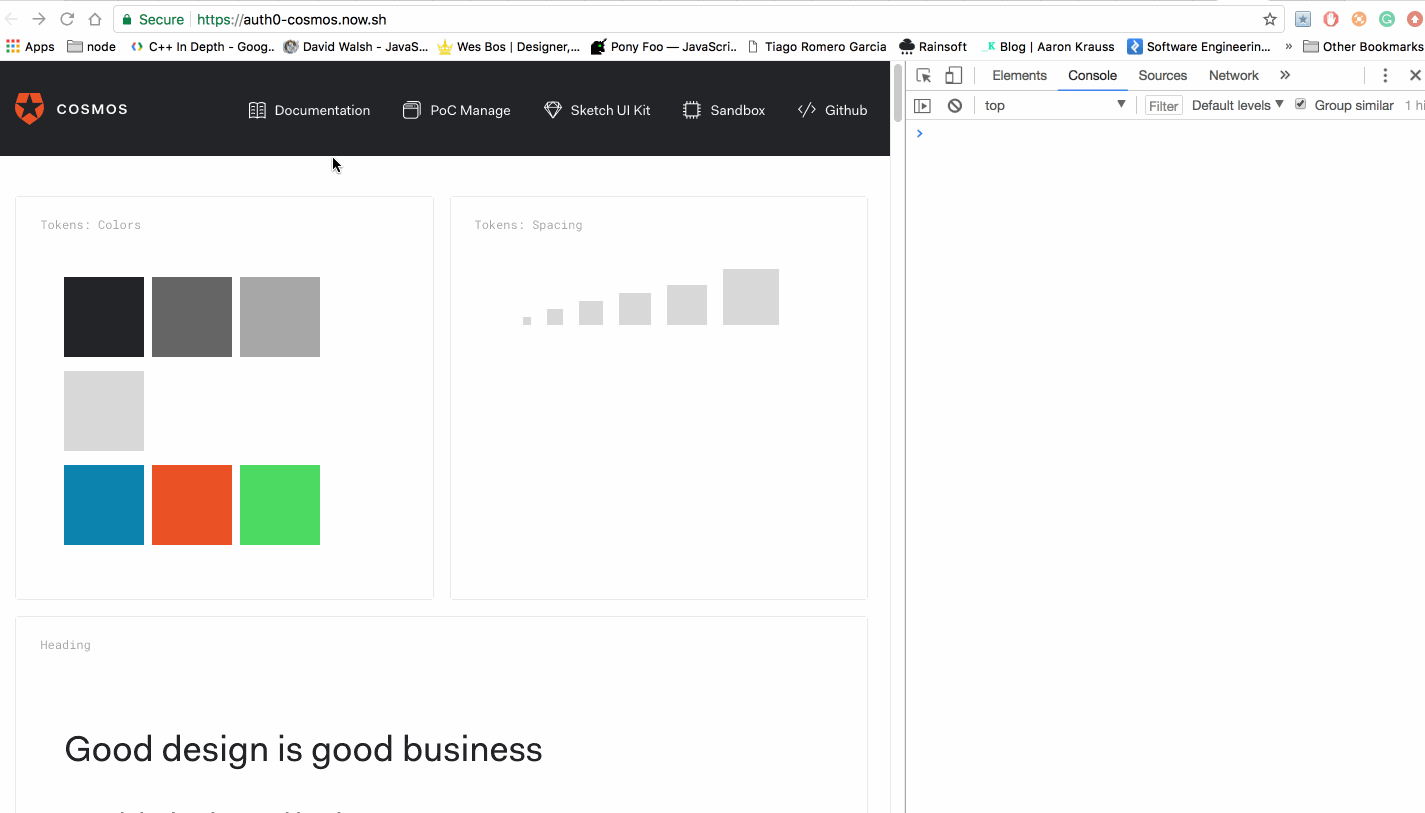Switch to the Sources tab
The image size is (1425, 813).
1162,75
